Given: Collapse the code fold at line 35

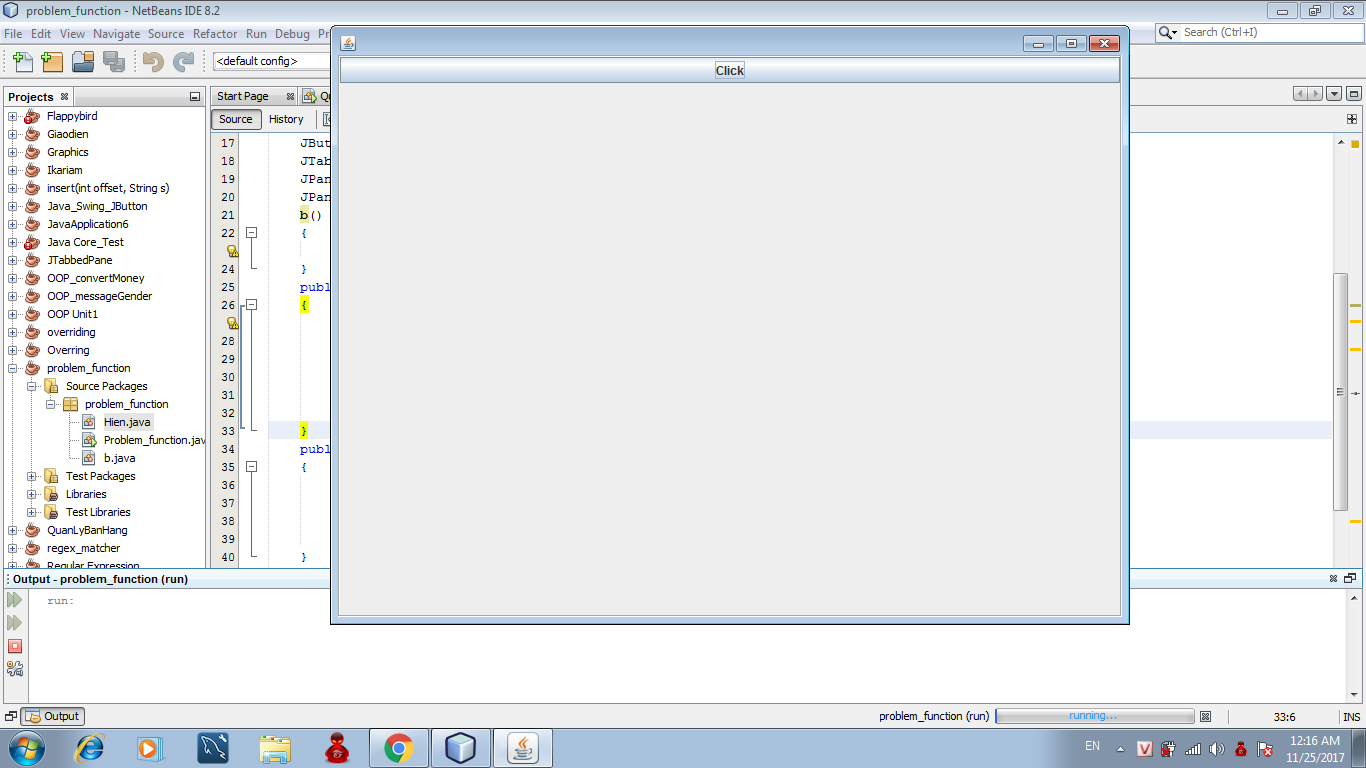Looking at the screenshot, I should tap(252, 466).
